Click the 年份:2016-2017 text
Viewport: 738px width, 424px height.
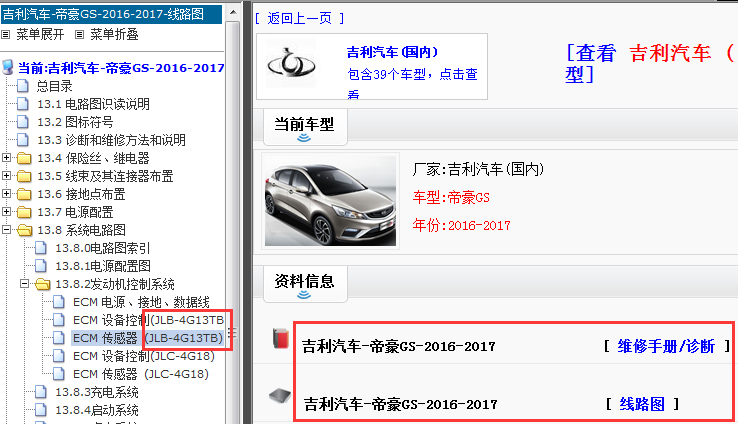461,225
